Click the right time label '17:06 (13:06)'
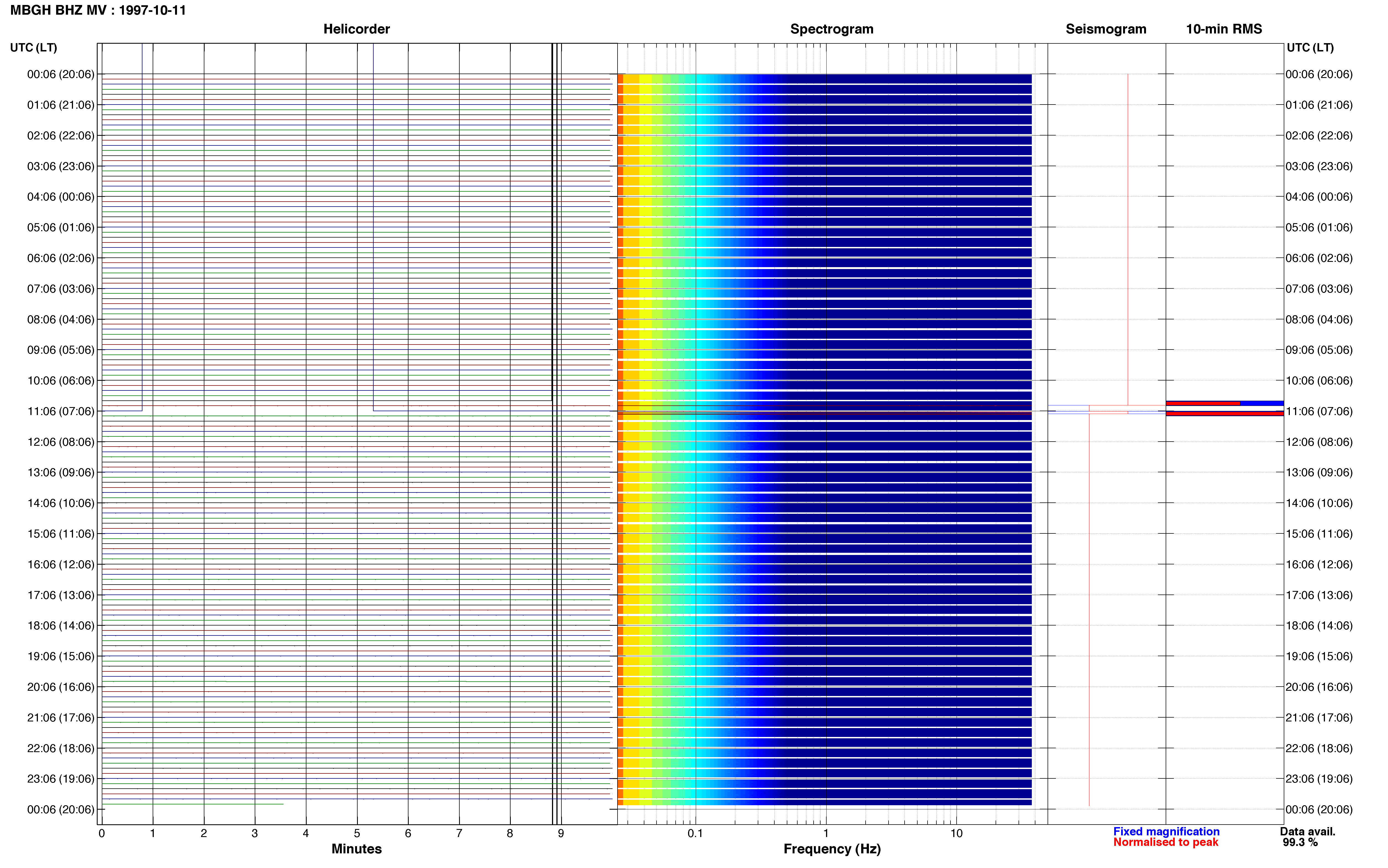The width and height of the screenshot is (1388, 868). tap(1319, 595)
